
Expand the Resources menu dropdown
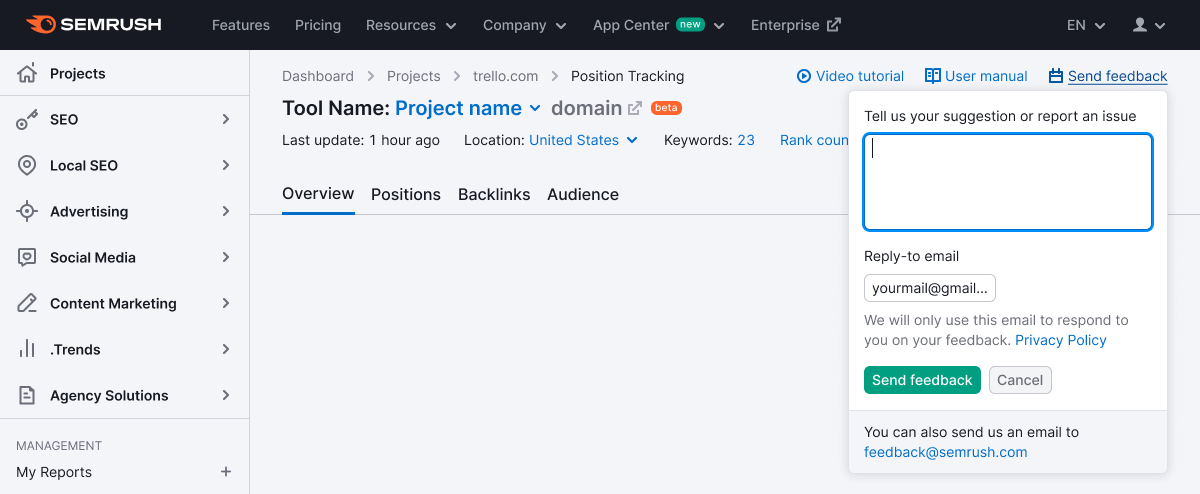[x=411, y=25]
